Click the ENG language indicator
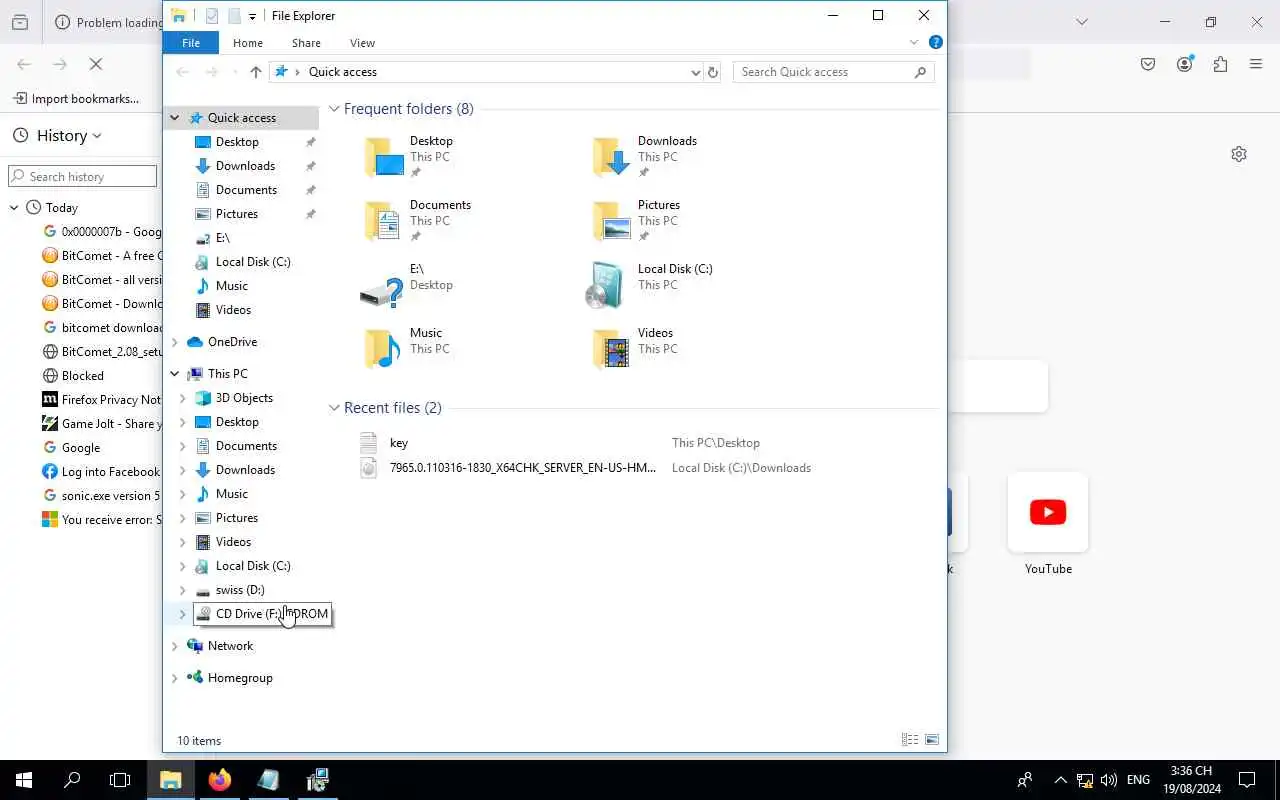 pos(1138,780)
